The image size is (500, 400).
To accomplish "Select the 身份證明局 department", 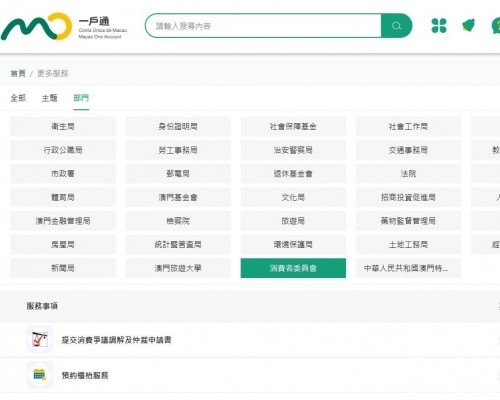I will [x=178, y=126].
